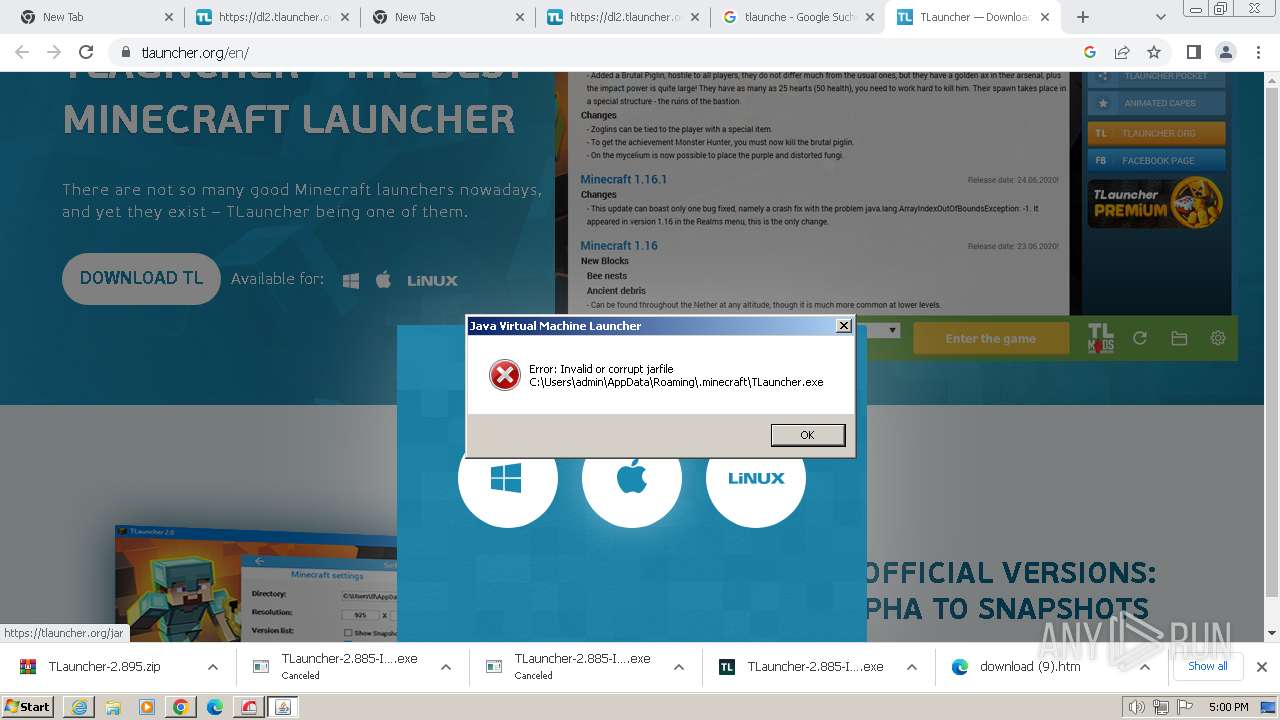Image resolution: width=1280 pixels, height=720 pixels.
Task: Share this page via share icon
Action: click(1122, 53)
